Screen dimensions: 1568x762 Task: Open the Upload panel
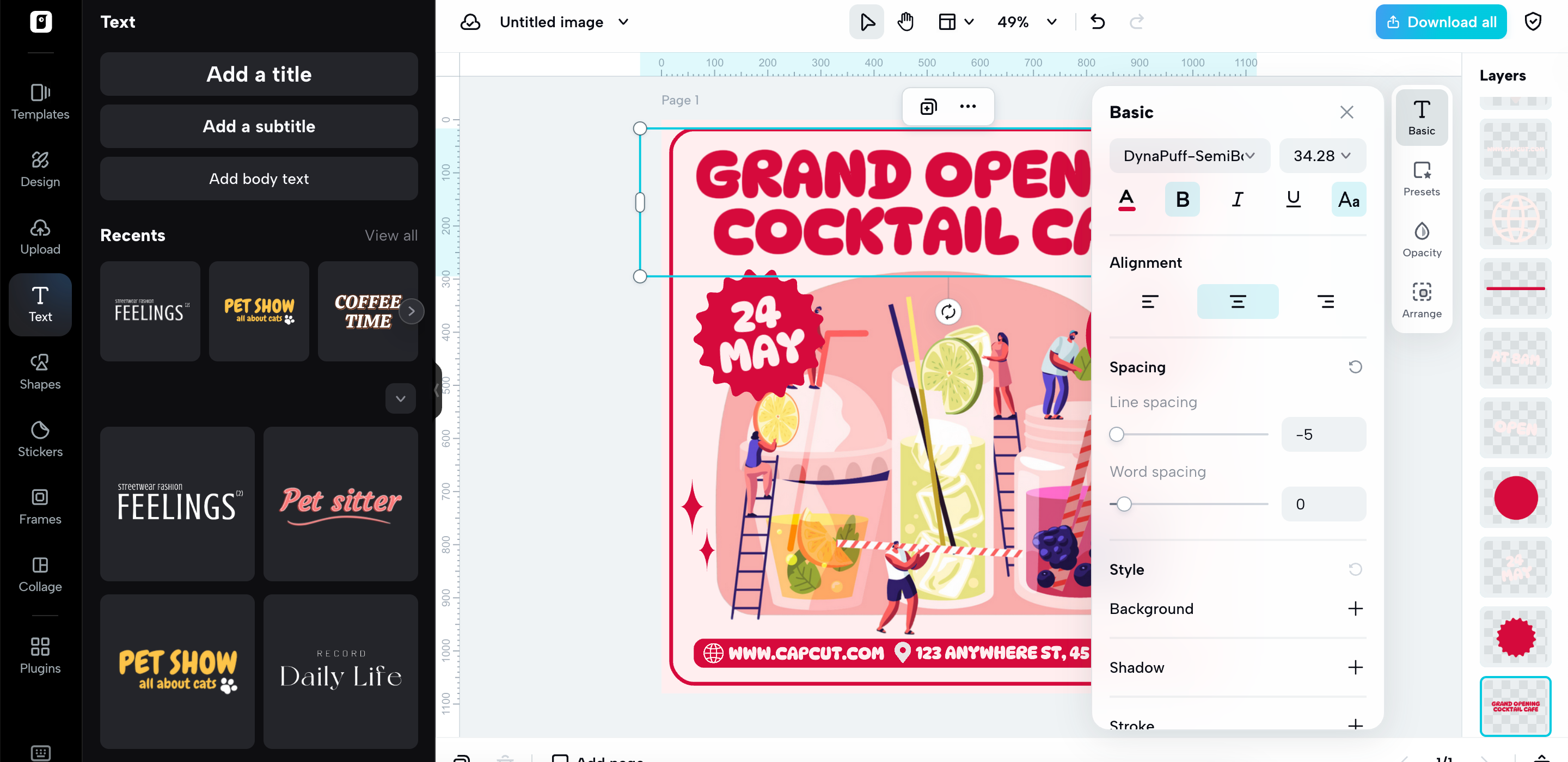(40, 237)
